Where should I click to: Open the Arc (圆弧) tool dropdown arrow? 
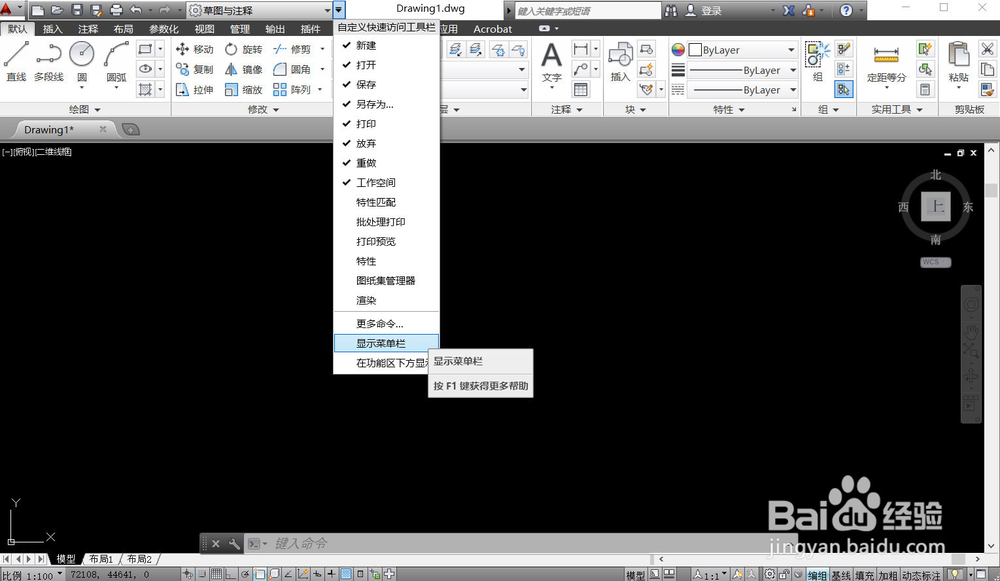point(115,87)
